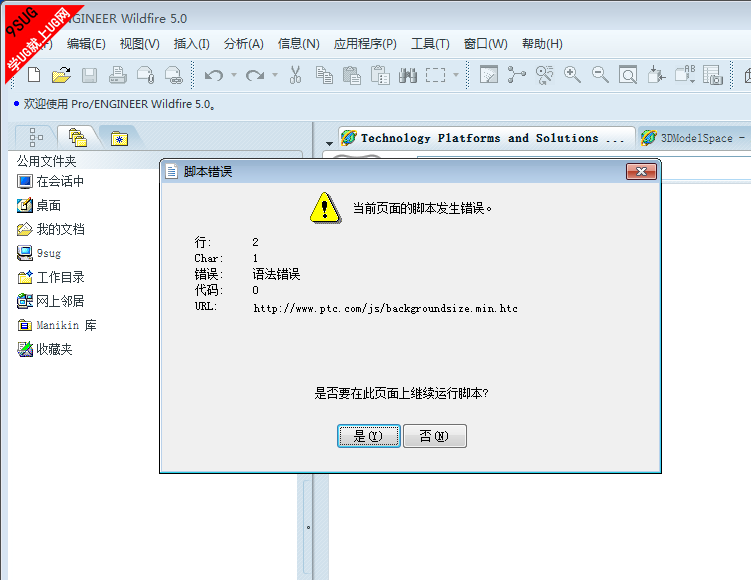Click the Copy toolbar icon

click(x=324, y=75)
